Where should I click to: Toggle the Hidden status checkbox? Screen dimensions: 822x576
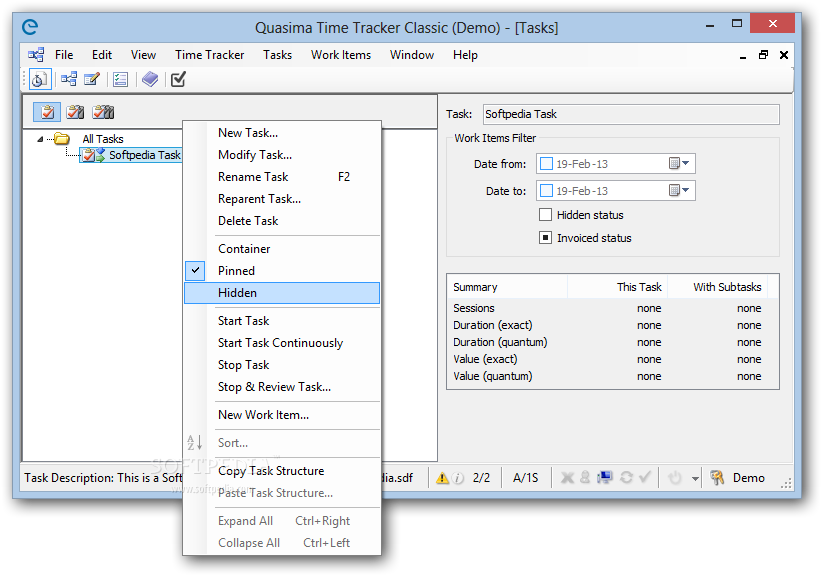click(545, 215)
